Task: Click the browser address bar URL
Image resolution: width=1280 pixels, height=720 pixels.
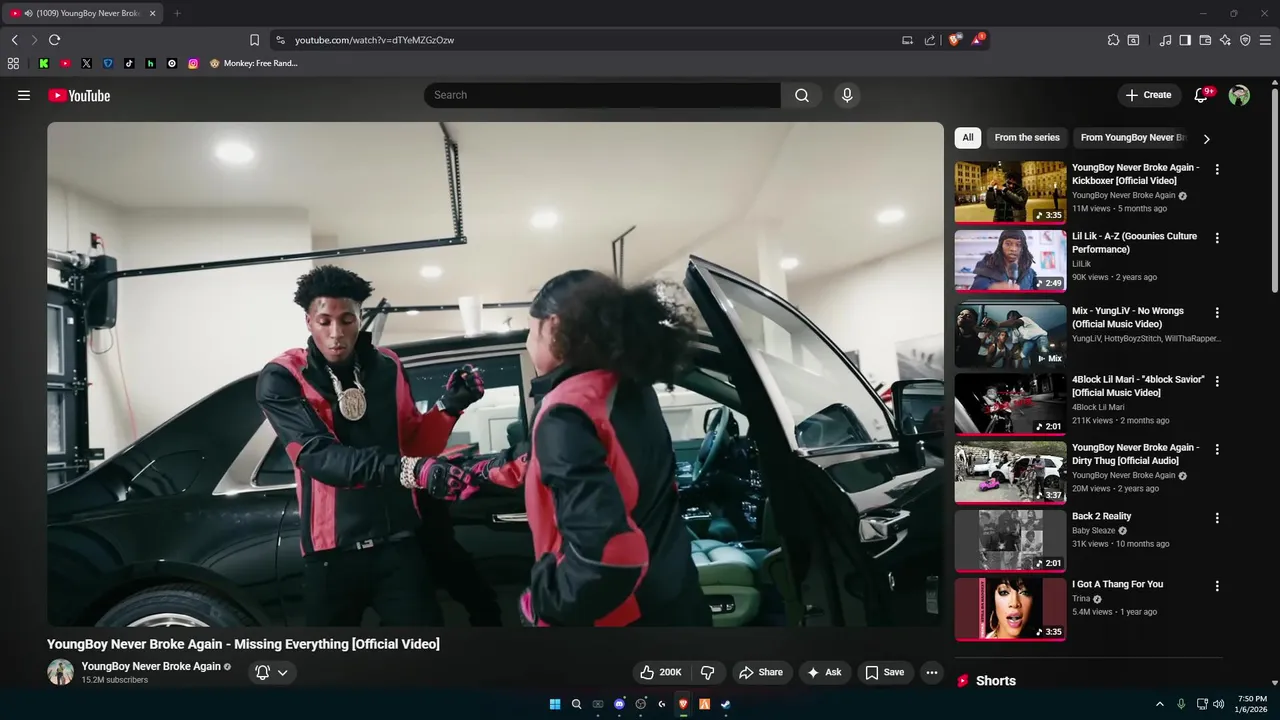Action: coord(374,40)
